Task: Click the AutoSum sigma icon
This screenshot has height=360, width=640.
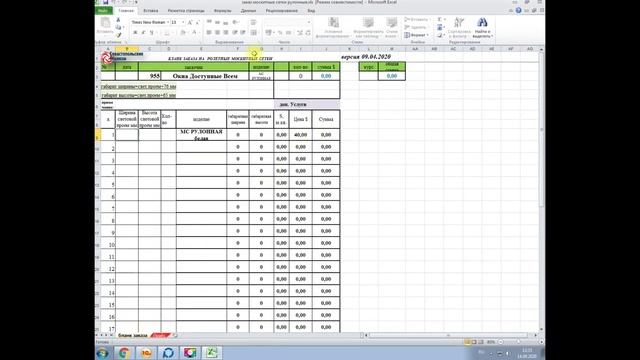Action: point(440,20)
